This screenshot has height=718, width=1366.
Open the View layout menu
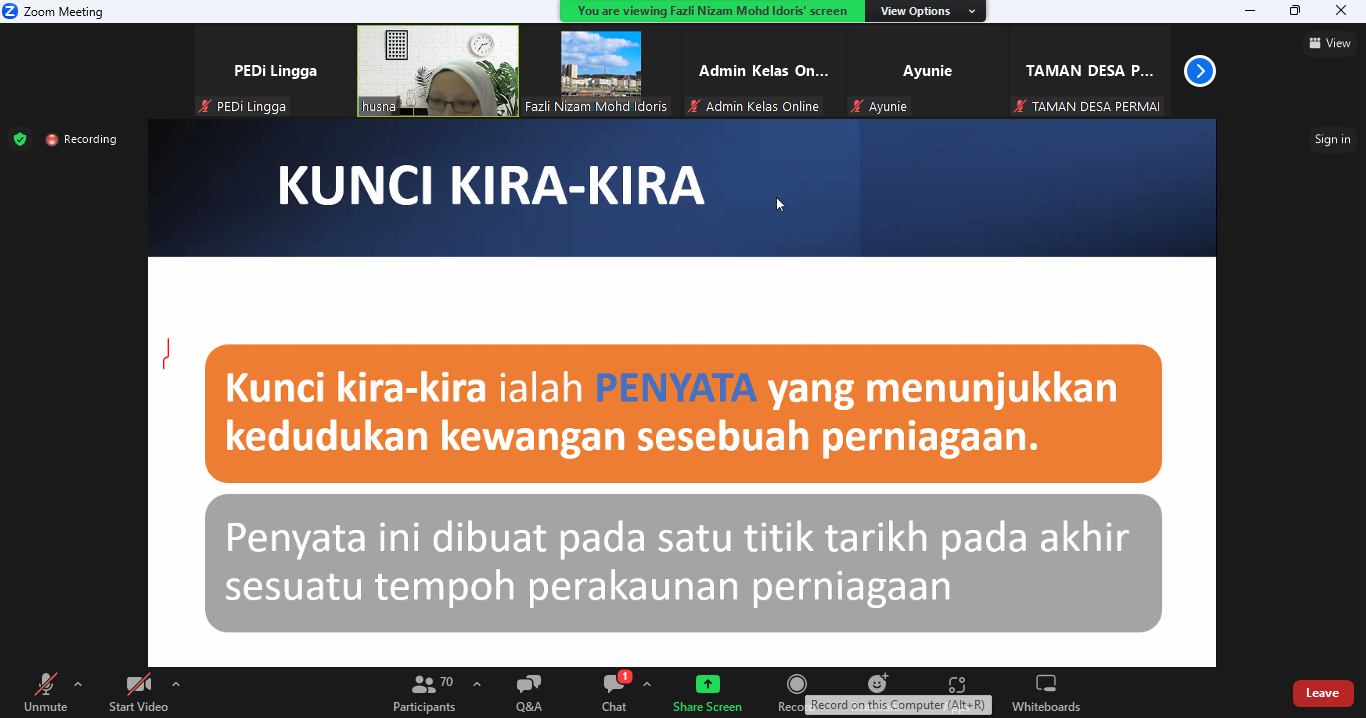pyautogui.click(x=1330, y=43)
